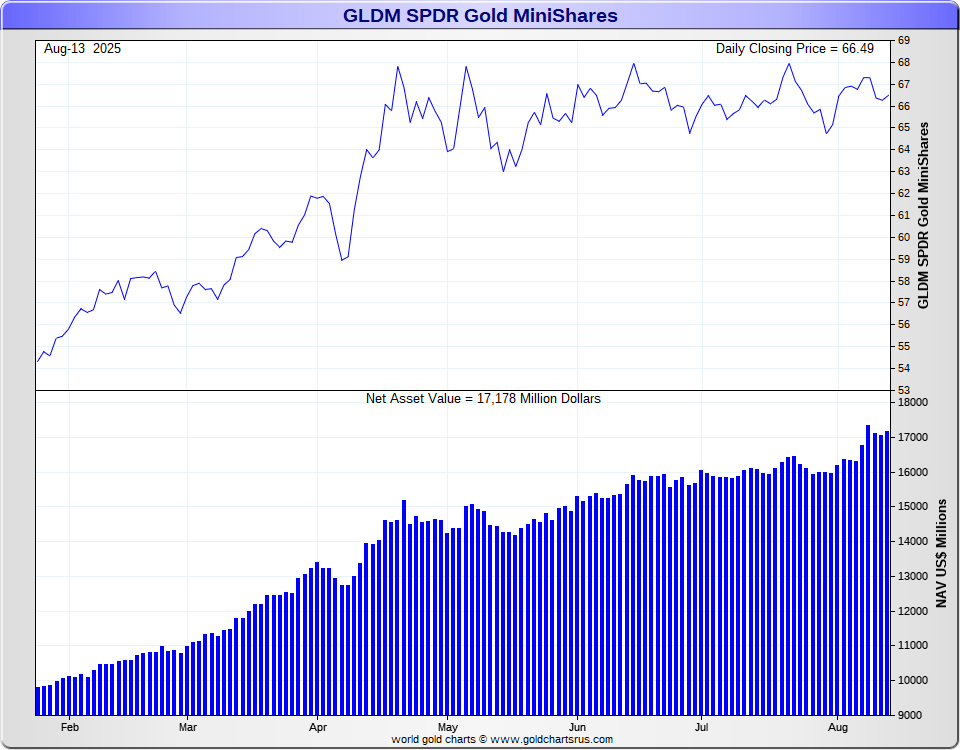The image size is (960, 750).
Task: Select the 'Mar' month label on the x-axis
Action: click(x=188, y=727)
